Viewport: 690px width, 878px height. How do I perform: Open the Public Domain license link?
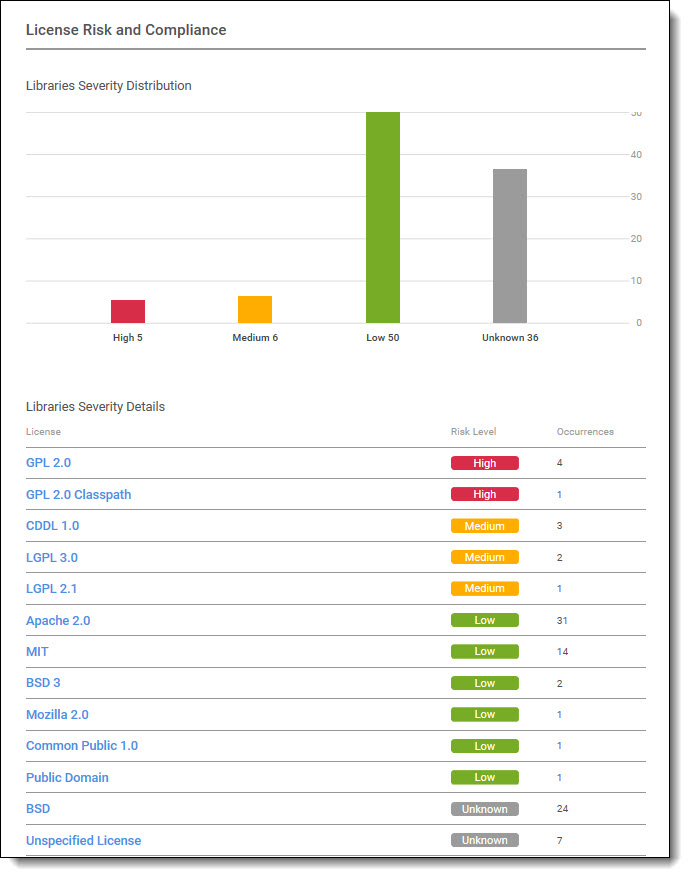67,778
